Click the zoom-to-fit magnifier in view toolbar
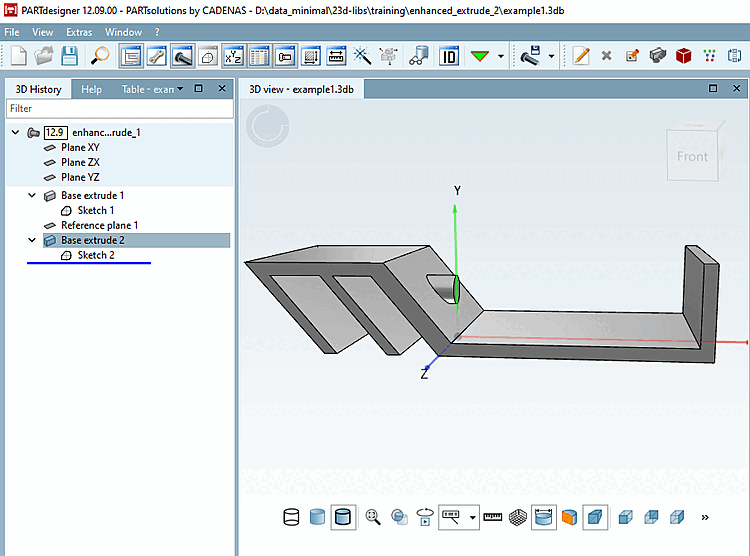The width and height of the screenshot is (750, 556). (x=373, y=517)
